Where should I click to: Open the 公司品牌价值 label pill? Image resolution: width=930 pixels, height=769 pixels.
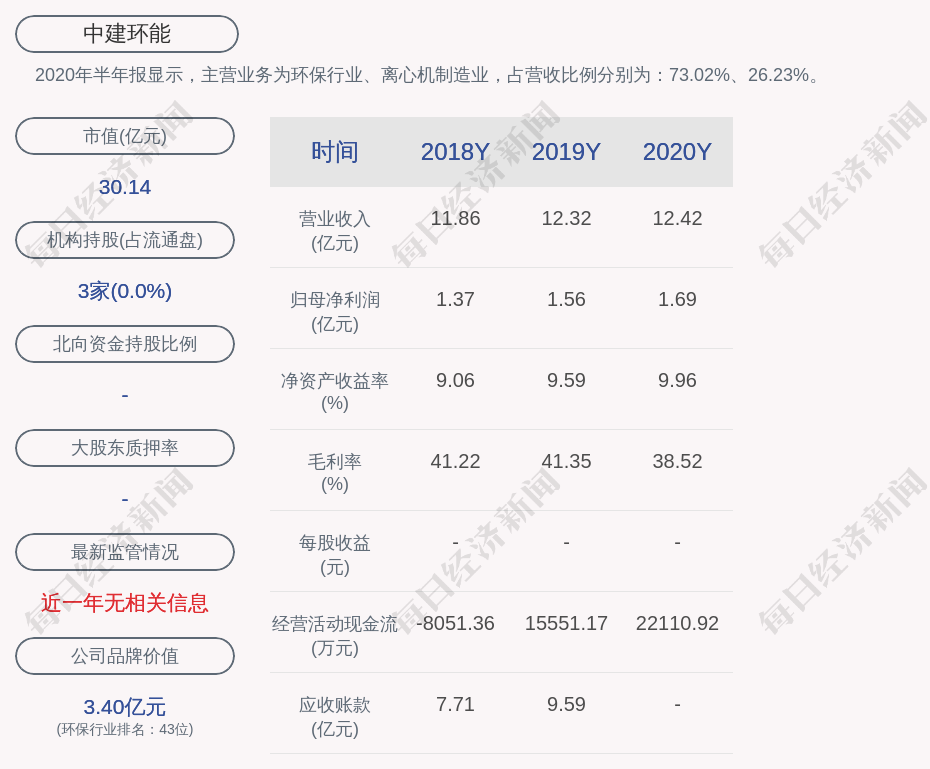pyautogui.click(x=125, y=656)
